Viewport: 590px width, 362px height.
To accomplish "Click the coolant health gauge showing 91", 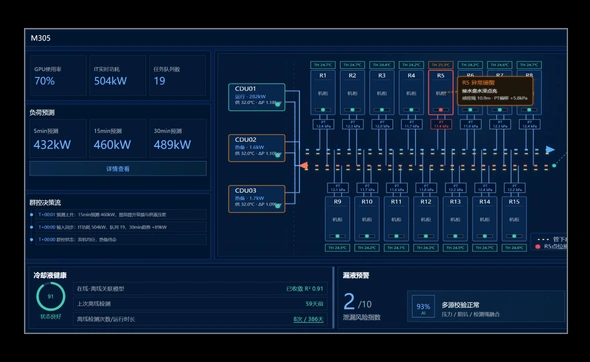I will [50, 297].
